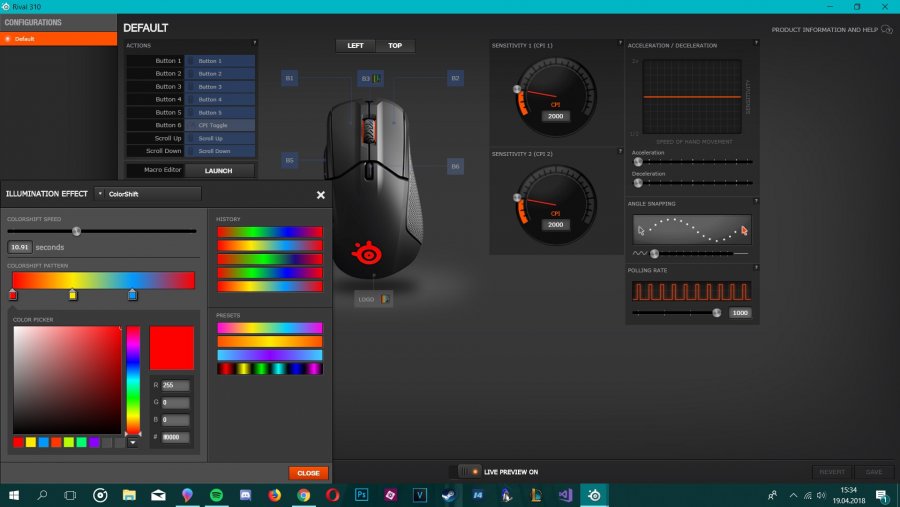Apply the orange-yellow preset gradient
The image size is (900, 507).
tap(270, 342)
